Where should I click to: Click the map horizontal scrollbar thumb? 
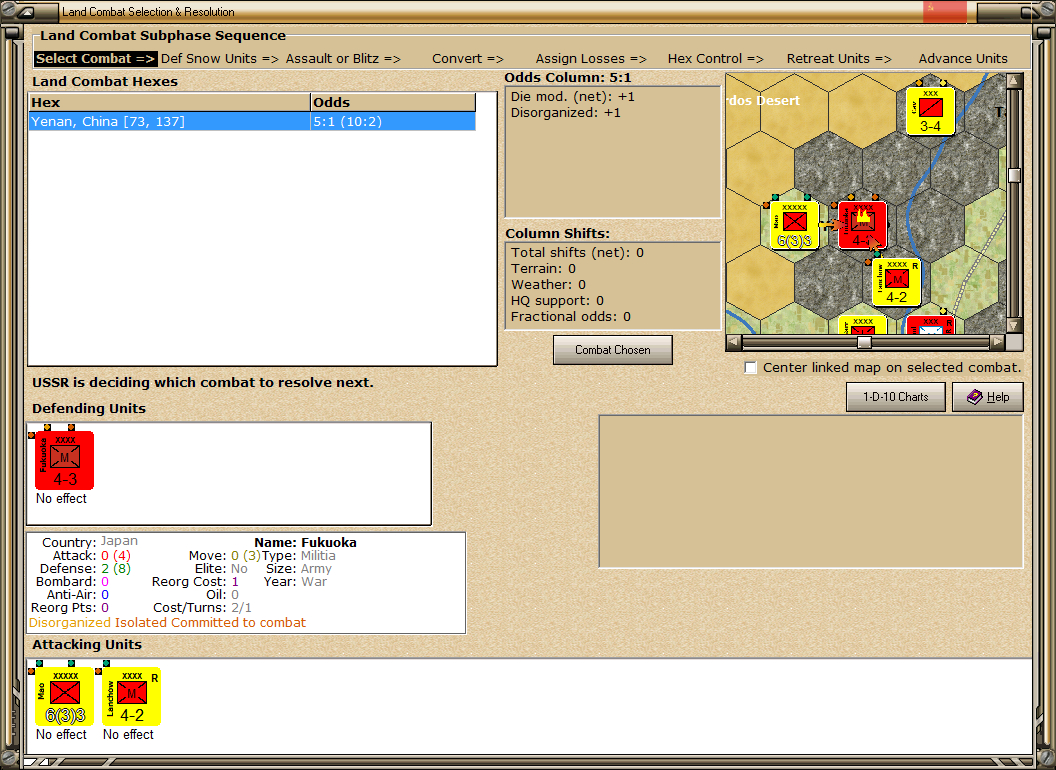coord(864,342)
